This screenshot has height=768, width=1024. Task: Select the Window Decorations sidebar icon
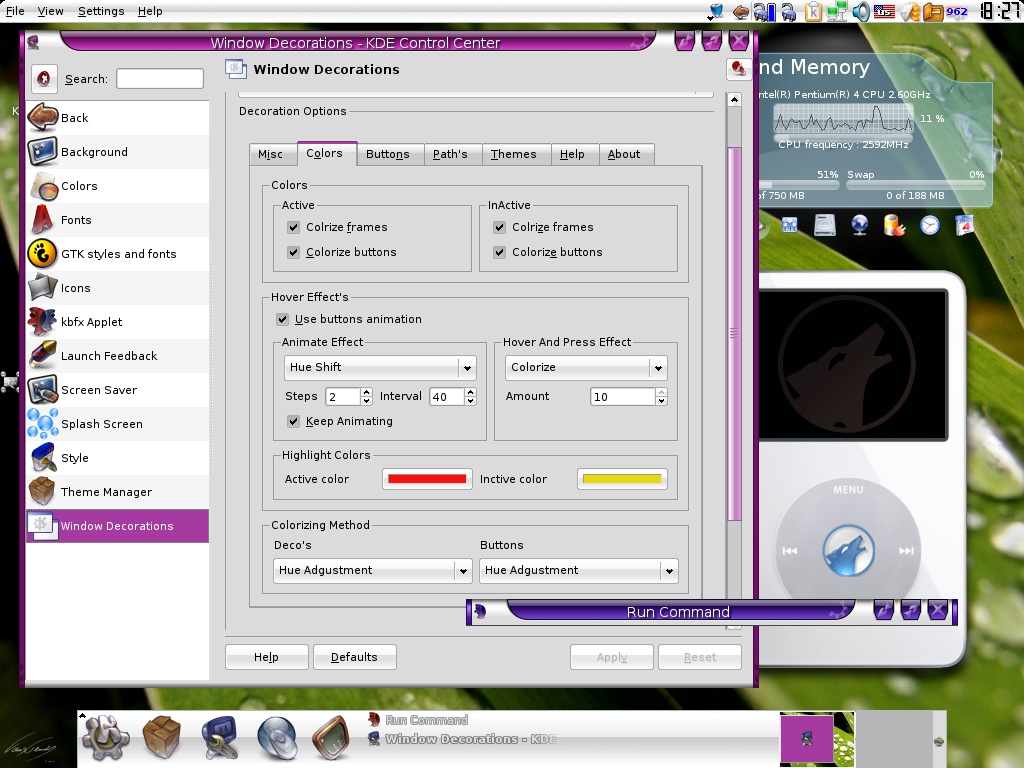click(x=43, y=526)
